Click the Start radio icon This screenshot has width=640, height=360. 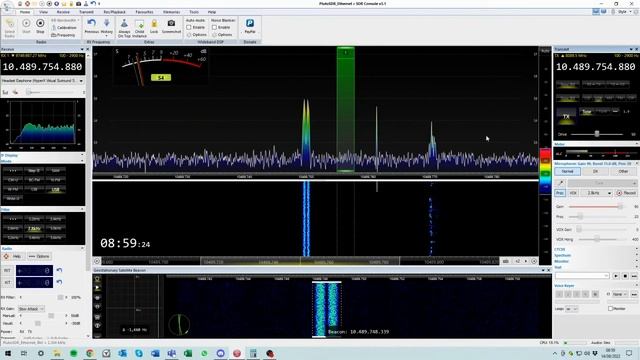point(26,23)
